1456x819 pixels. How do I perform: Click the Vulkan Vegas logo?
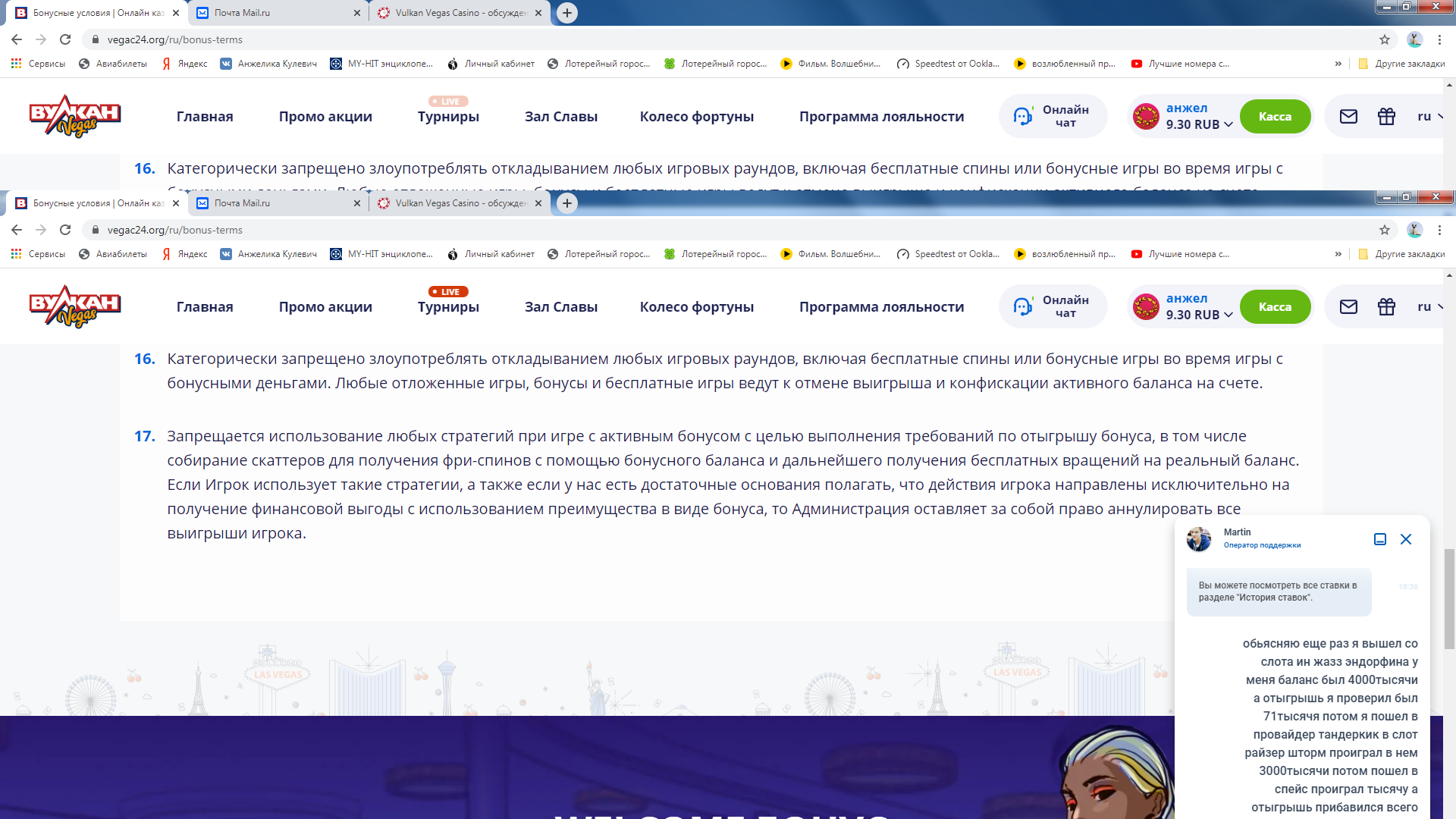(75, 306)
